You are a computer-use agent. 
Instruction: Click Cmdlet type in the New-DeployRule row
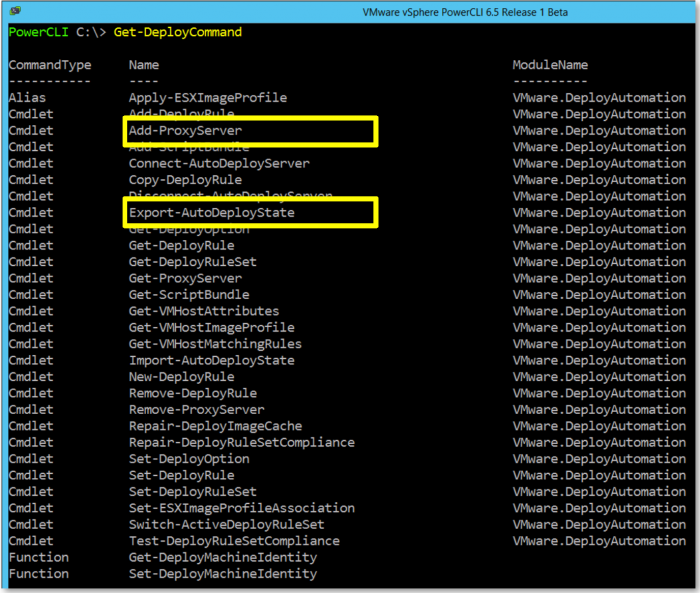[31, 377]
